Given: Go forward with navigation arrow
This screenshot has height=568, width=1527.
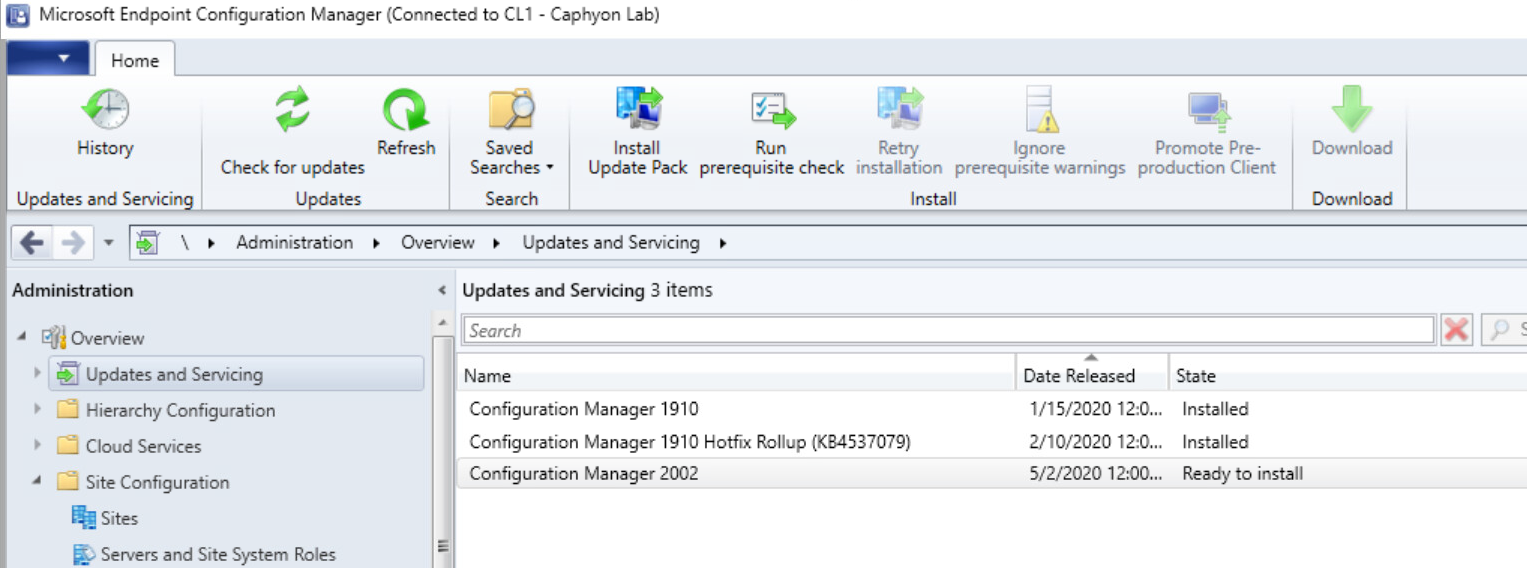Looking at the screenshot, I should point(73,243).
